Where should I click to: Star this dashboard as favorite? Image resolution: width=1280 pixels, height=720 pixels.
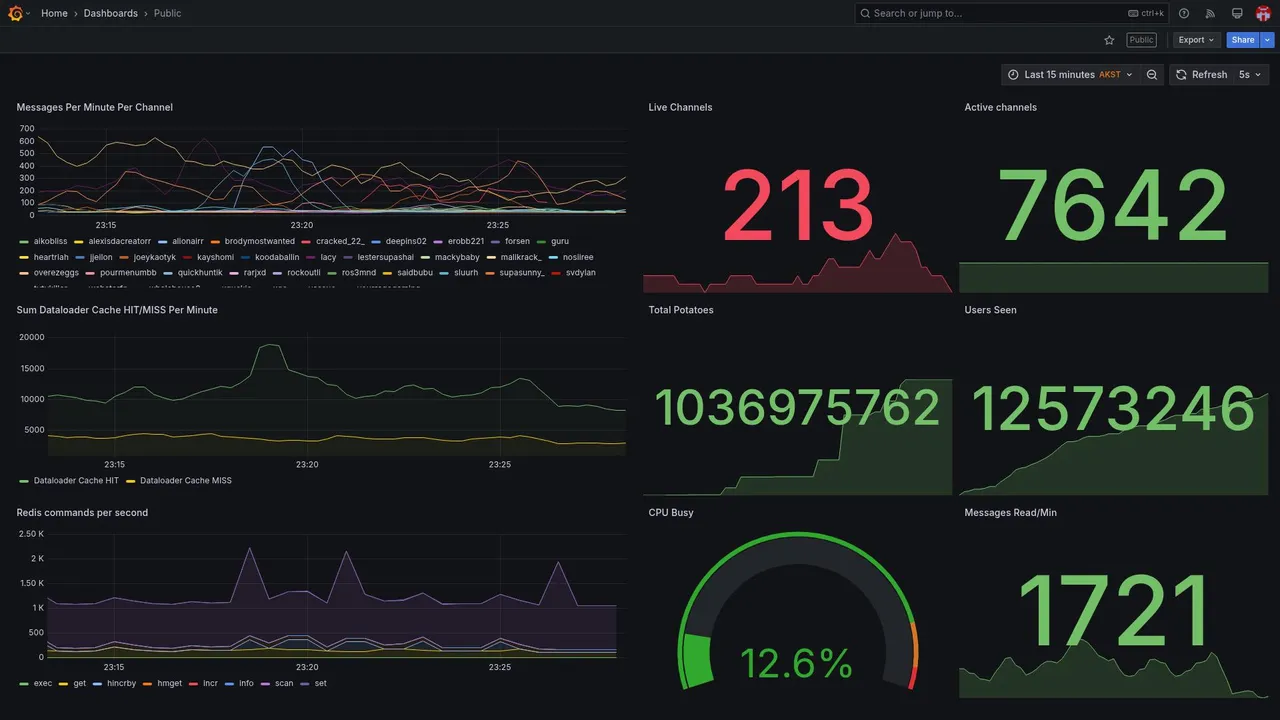tap(1109, 40)
